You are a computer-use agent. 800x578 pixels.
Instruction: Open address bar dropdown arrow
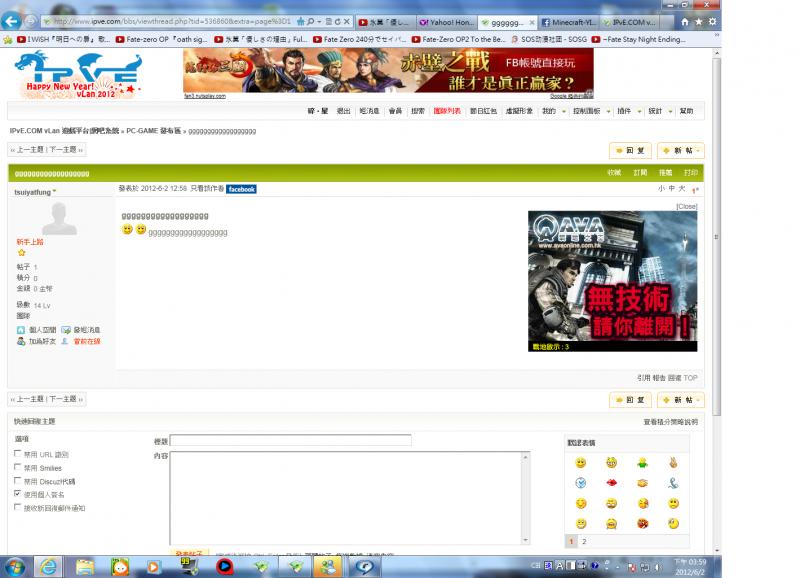(319, 22)
